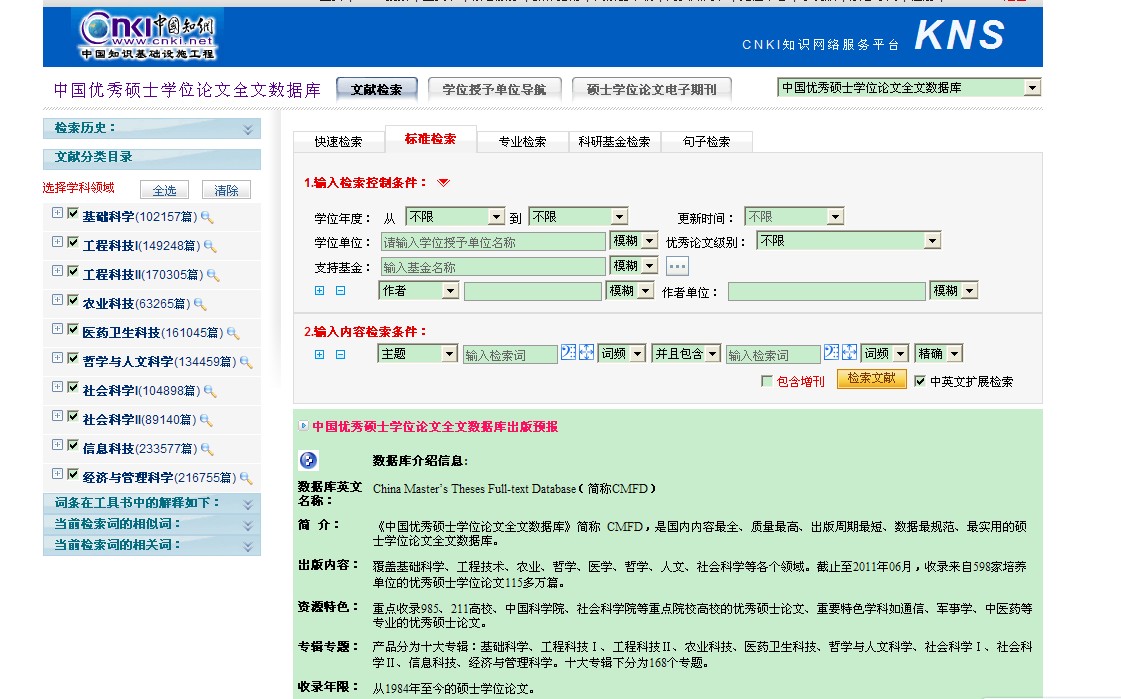Switch to the 专业检索 tab
Viewport: 1121px width, 699px height.
pos(523,142)
